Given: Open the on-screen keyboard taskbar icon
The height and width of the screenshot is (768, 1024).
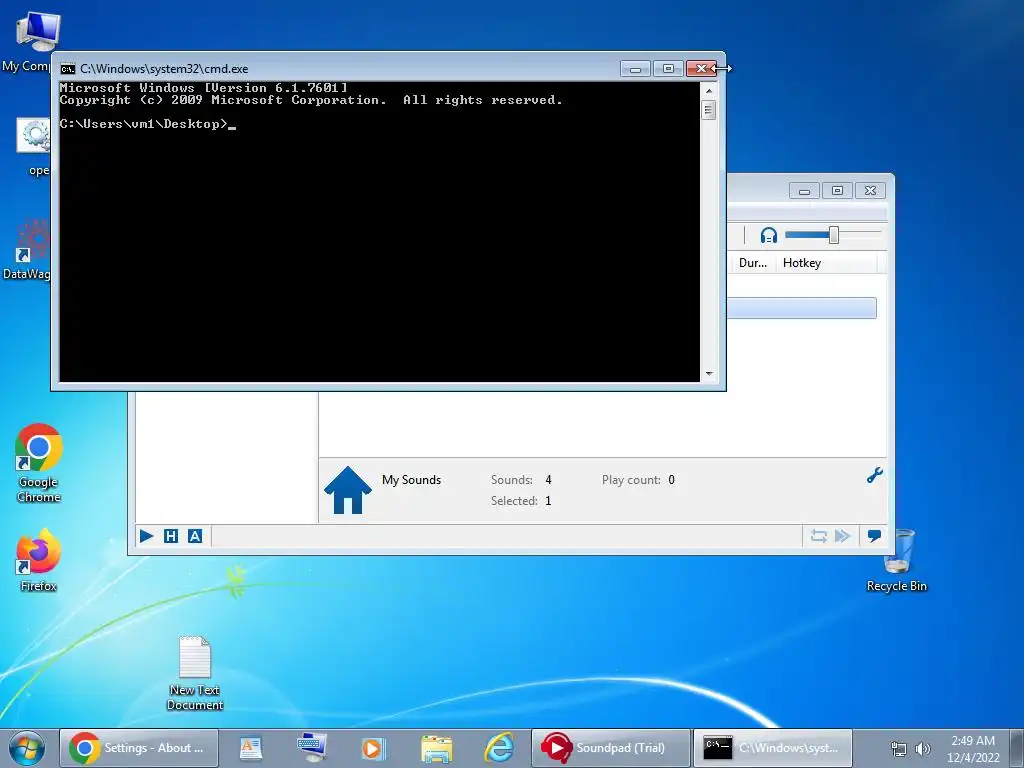Looking at the screenshot, I should (x=312, y=748).
